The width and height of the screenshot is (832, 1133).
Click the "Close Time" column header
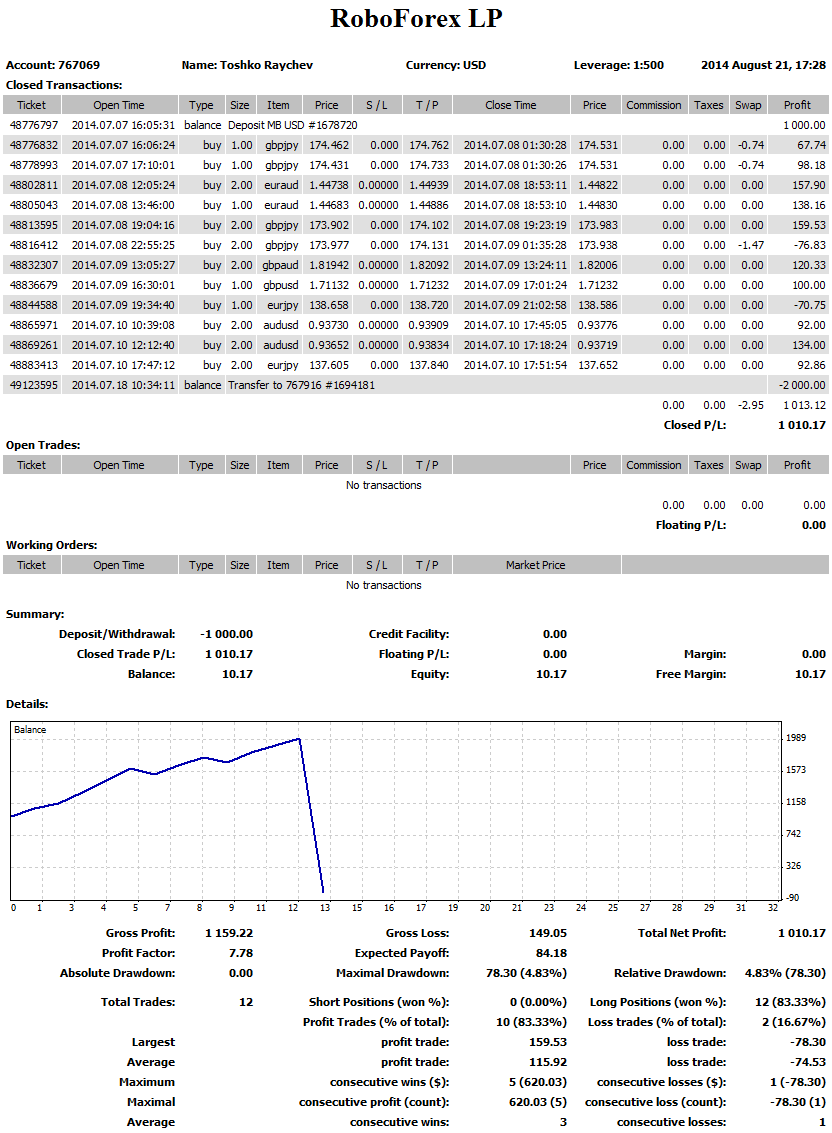[x=510, y=105]
